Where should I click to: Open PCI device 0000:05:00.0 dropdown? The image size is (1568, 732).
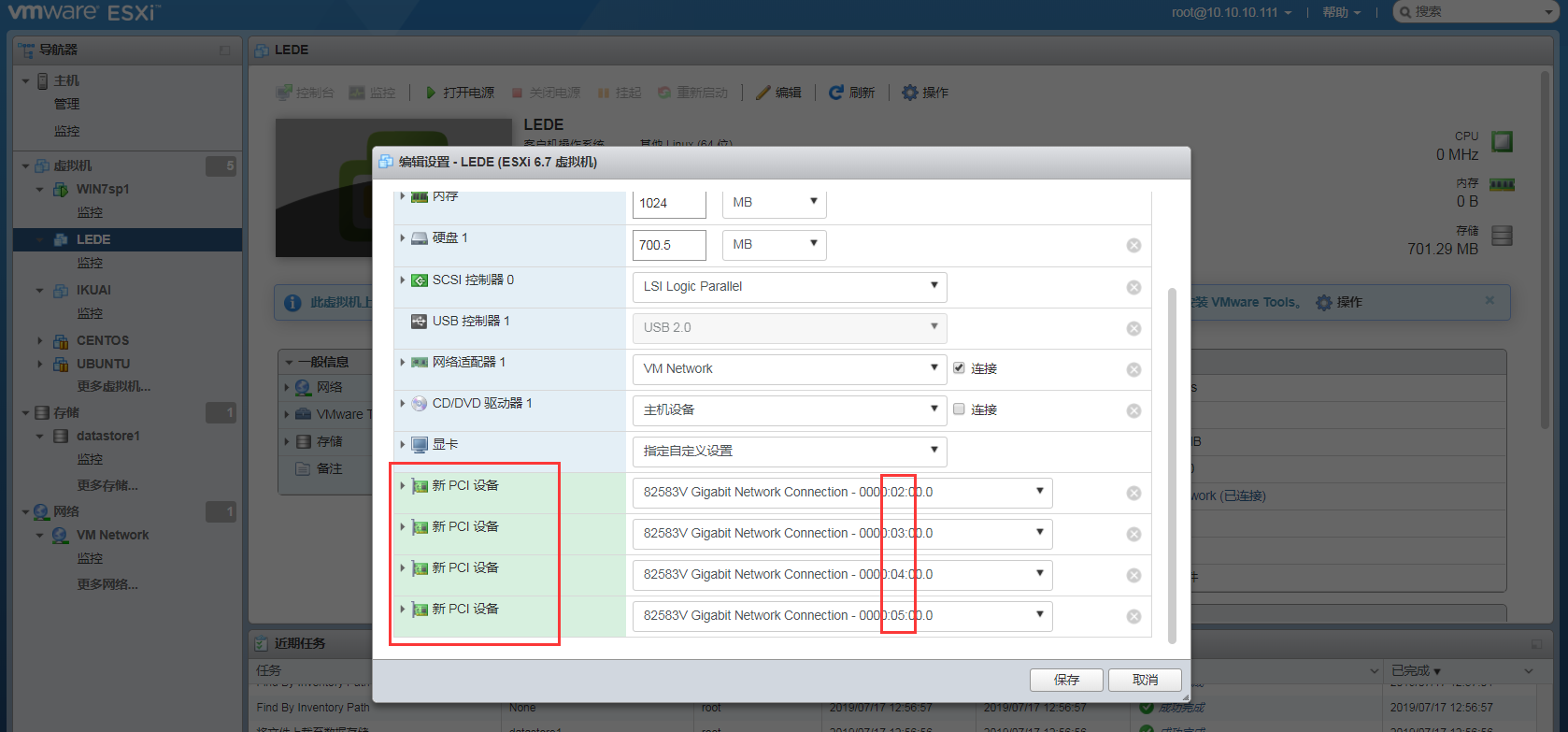click(842, 616)
